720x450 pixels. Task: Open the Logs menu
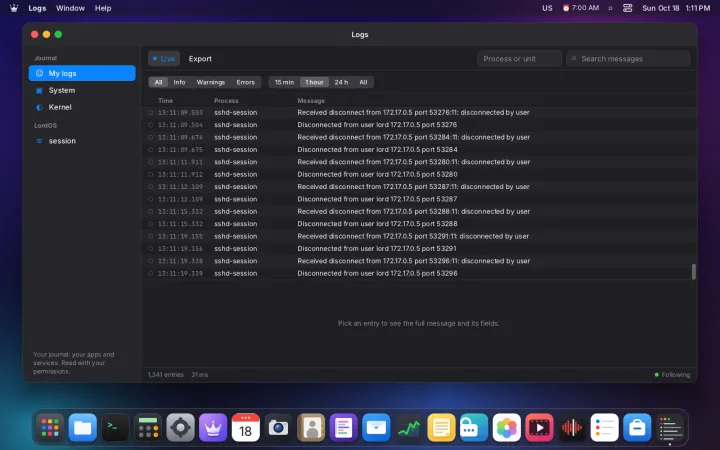[37, 8]
